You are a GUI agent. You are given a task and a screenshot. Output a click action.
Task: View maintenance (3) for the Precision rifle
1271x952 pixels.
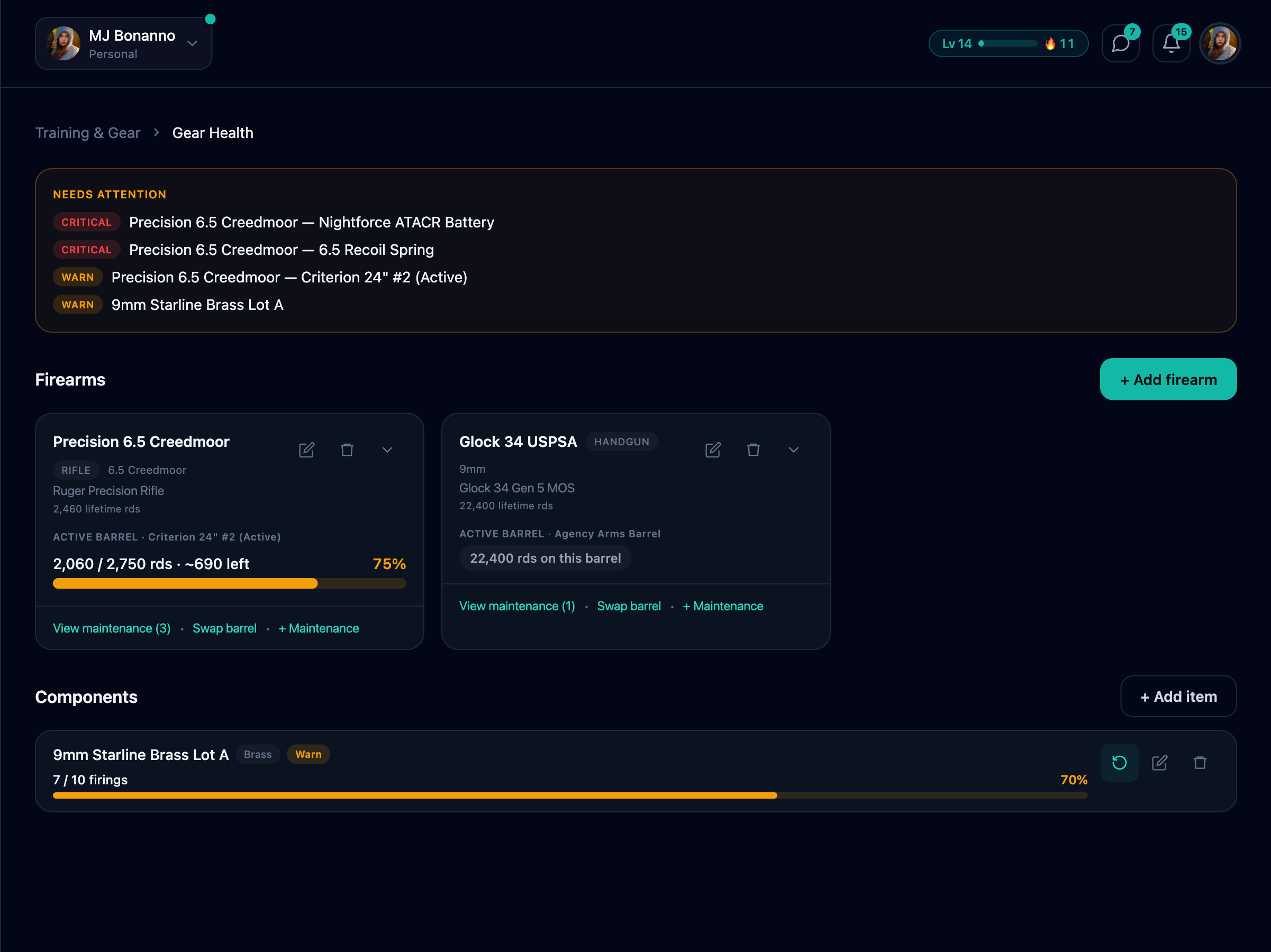click(112, 628)
